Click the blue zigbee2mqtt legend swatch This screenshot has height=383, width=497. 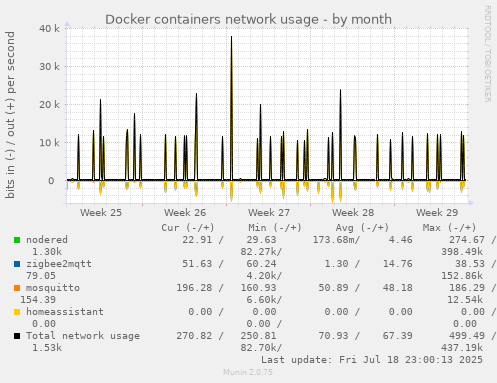17,264
